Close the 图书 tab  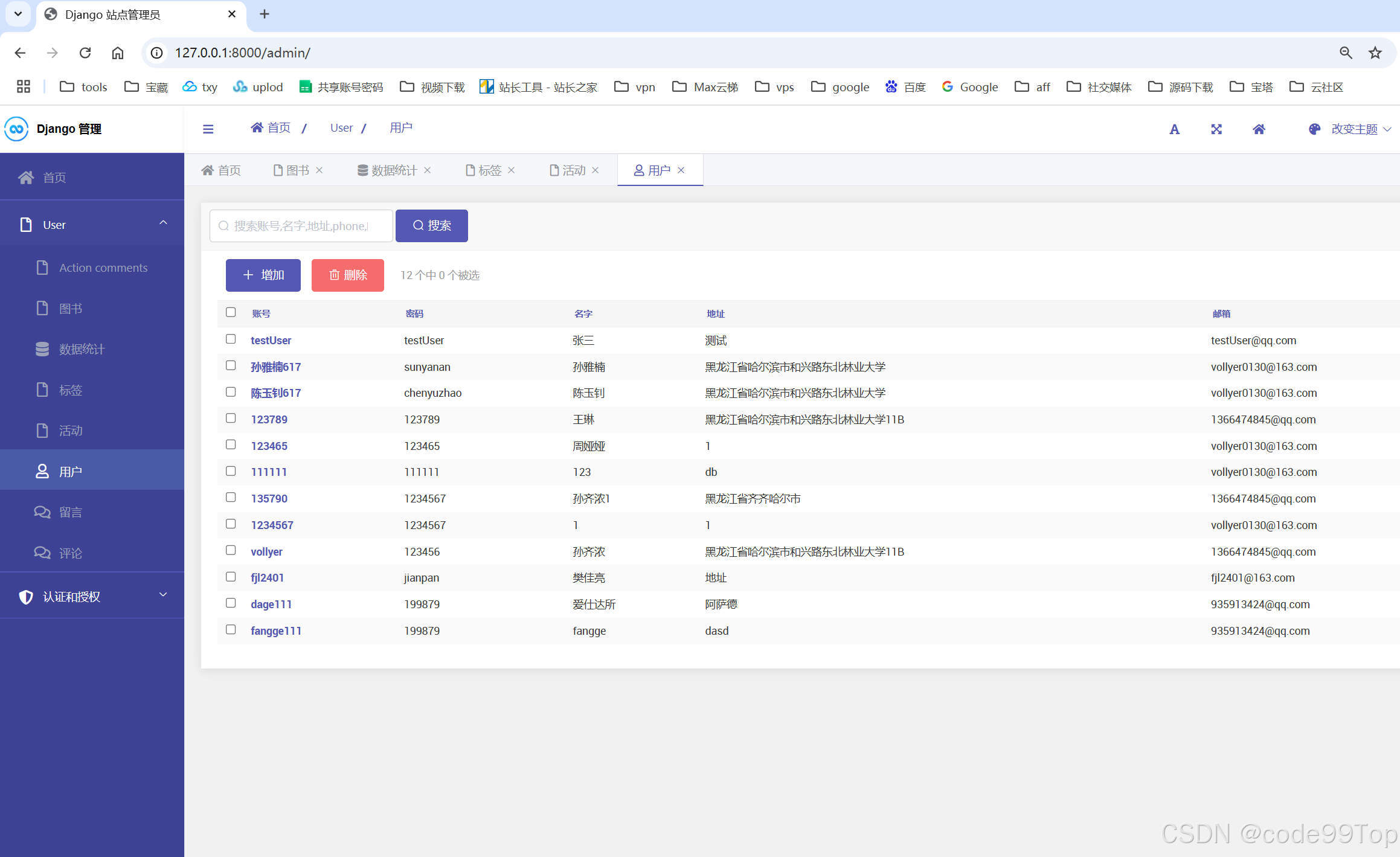[x=319, y=170]
